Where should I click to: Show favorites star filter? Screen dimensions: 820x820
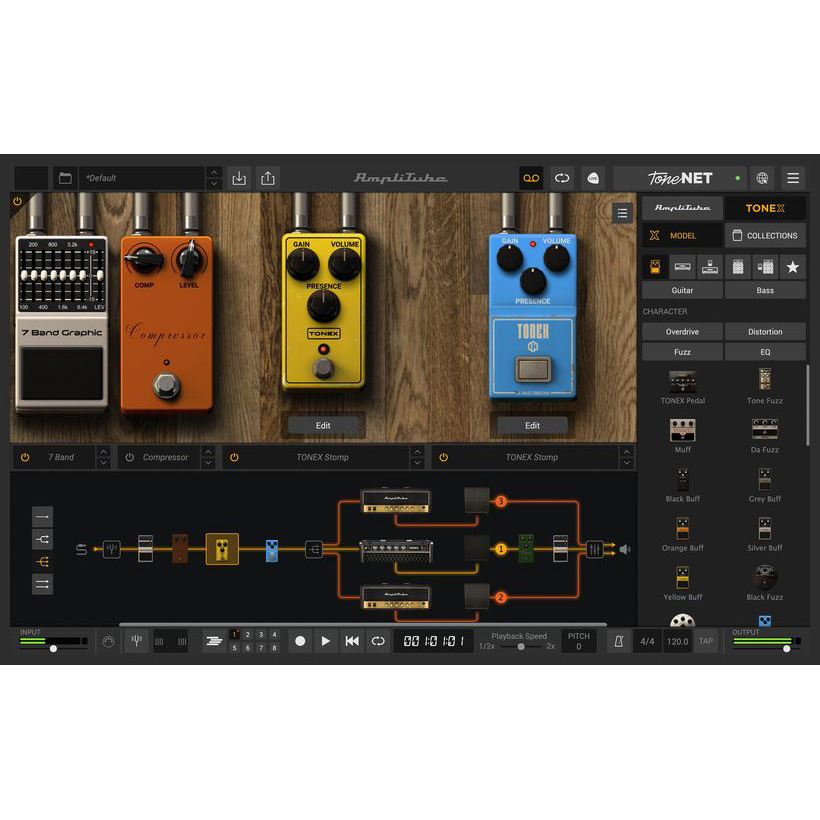[793, 267]
